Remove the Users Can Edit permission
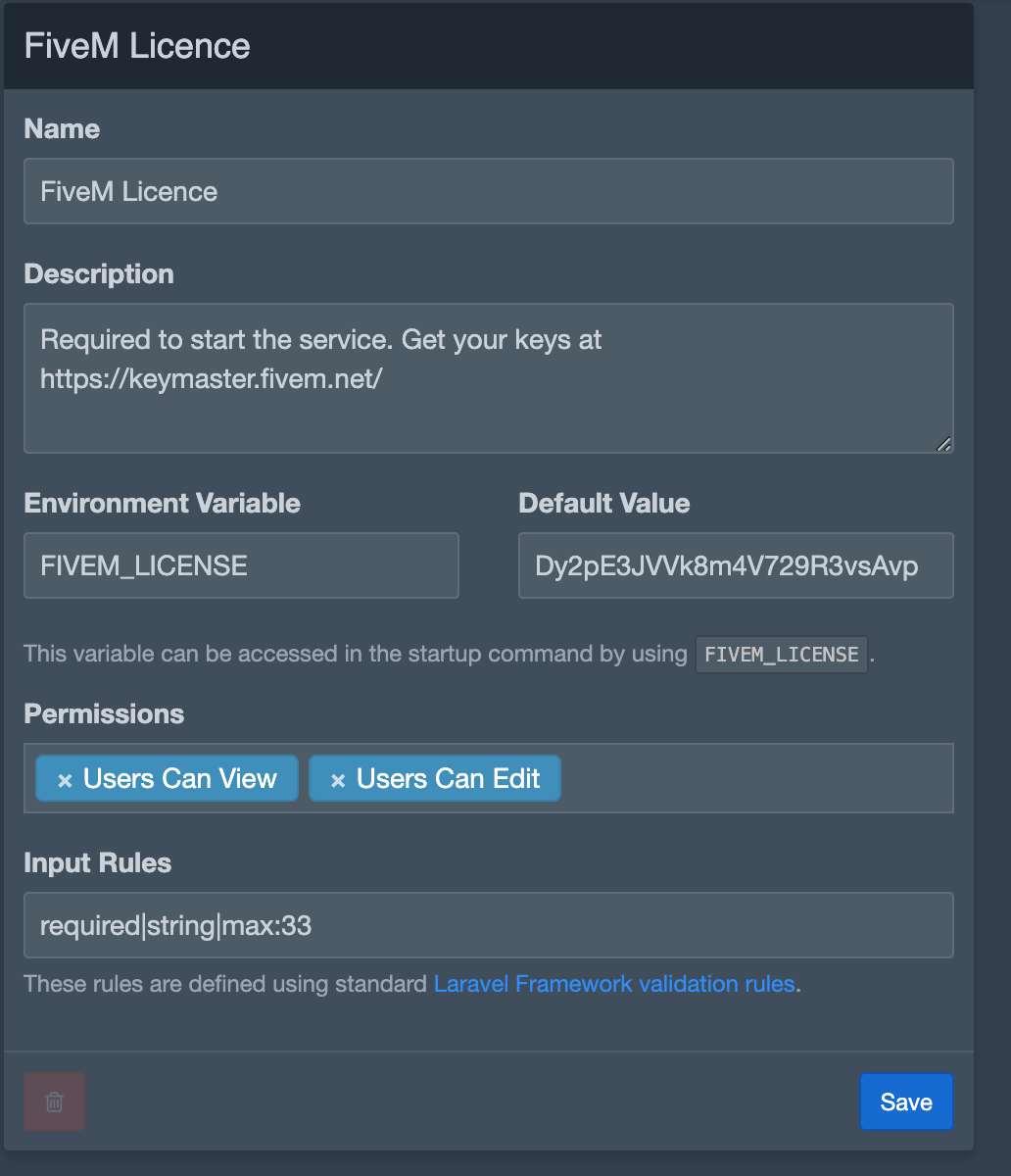 [x=338, y=780]
